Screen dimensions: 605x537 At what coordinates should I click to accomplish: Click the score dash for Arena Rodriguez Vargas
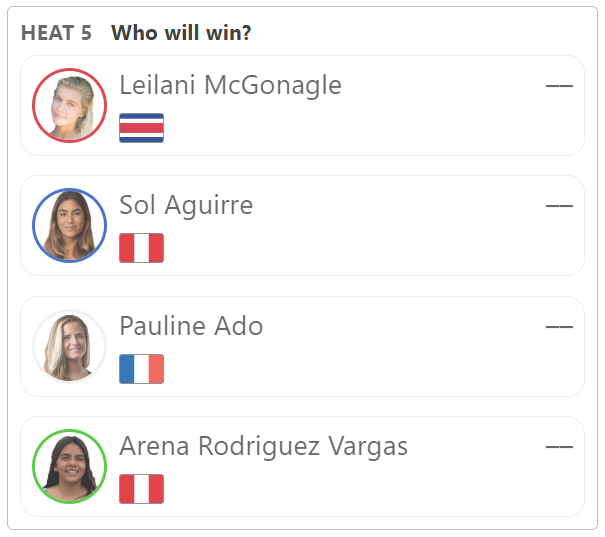pyautogui.click(x=559, y=447)
